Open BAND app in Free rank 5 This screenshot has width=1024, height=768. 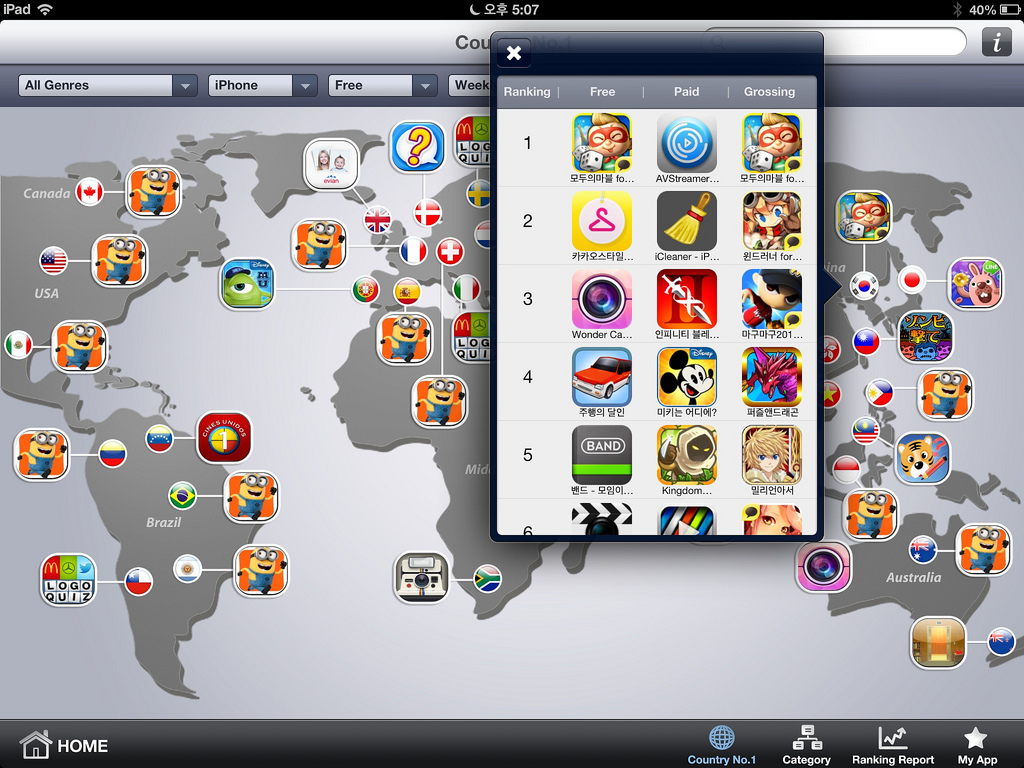click(601, 455)
